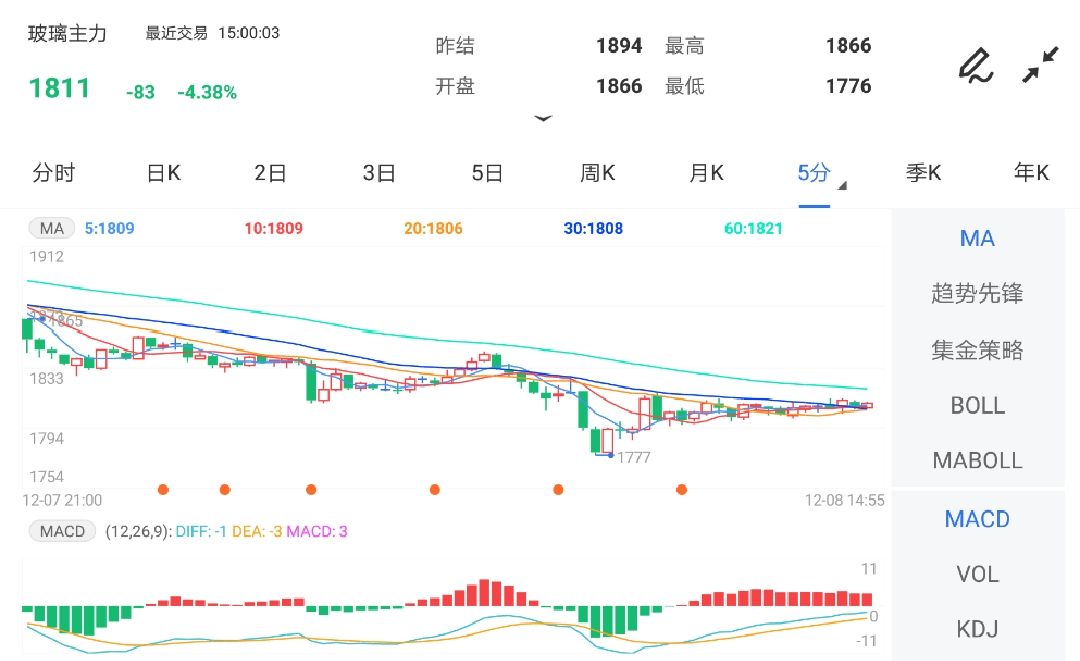Viewport: 1080px width, 661px height.
Task: Select the BOLL indicator
Action: click(977, 405)
